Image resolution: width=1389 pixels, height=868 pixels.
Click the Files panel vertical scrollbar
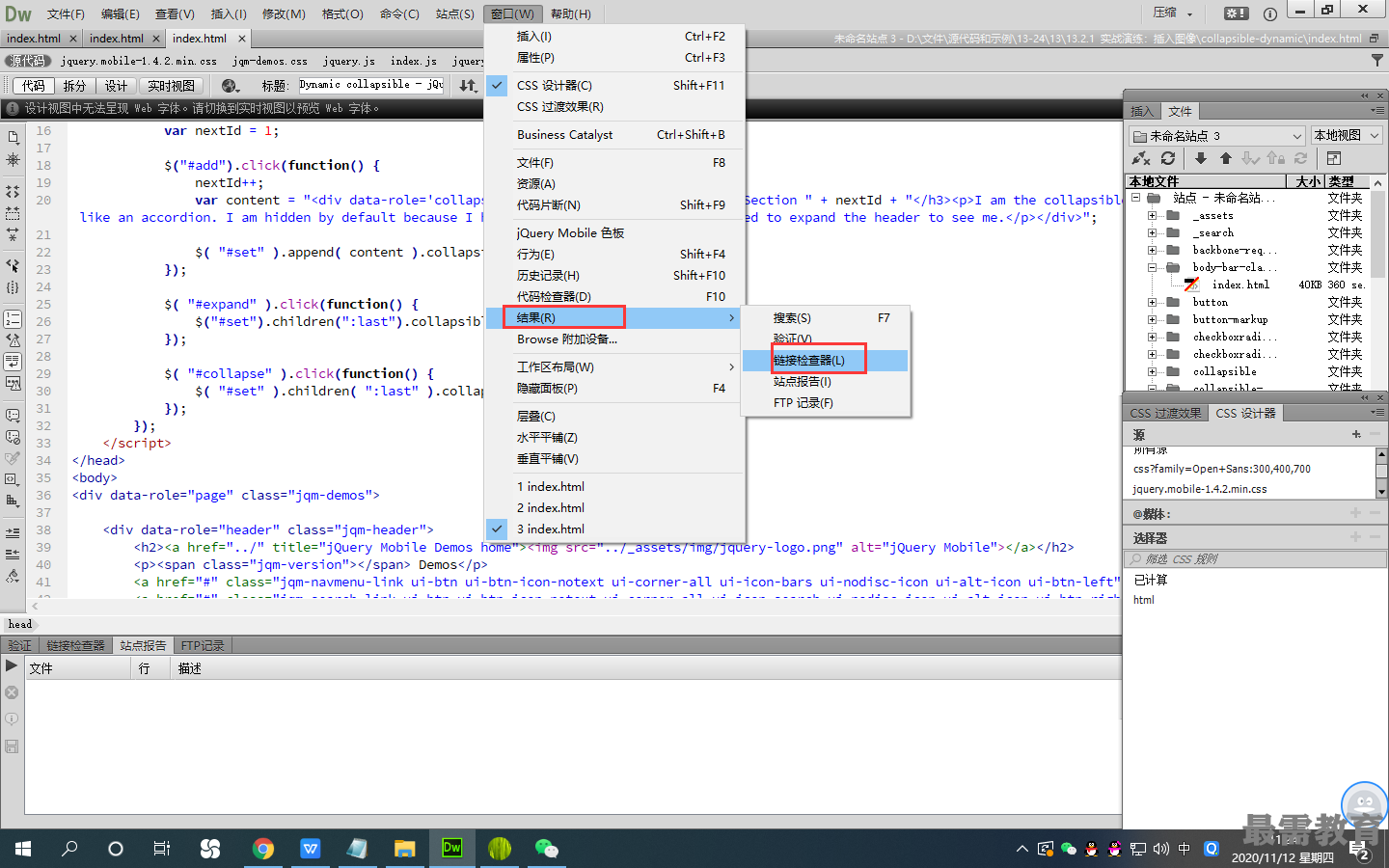pyautogui.click(x=1378, y=283)
